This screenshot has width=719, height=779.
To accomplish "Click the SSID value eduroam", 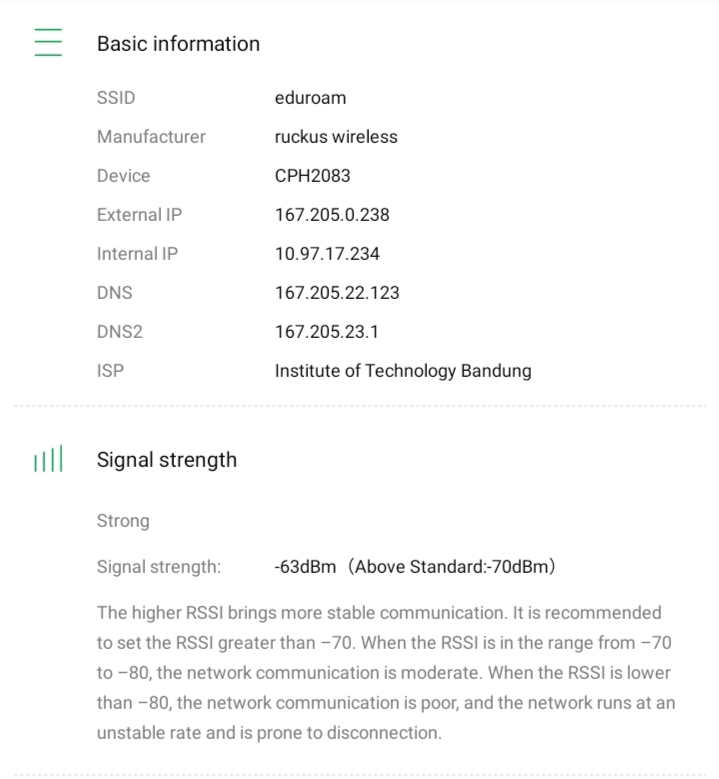I will [x=310, y=98].
